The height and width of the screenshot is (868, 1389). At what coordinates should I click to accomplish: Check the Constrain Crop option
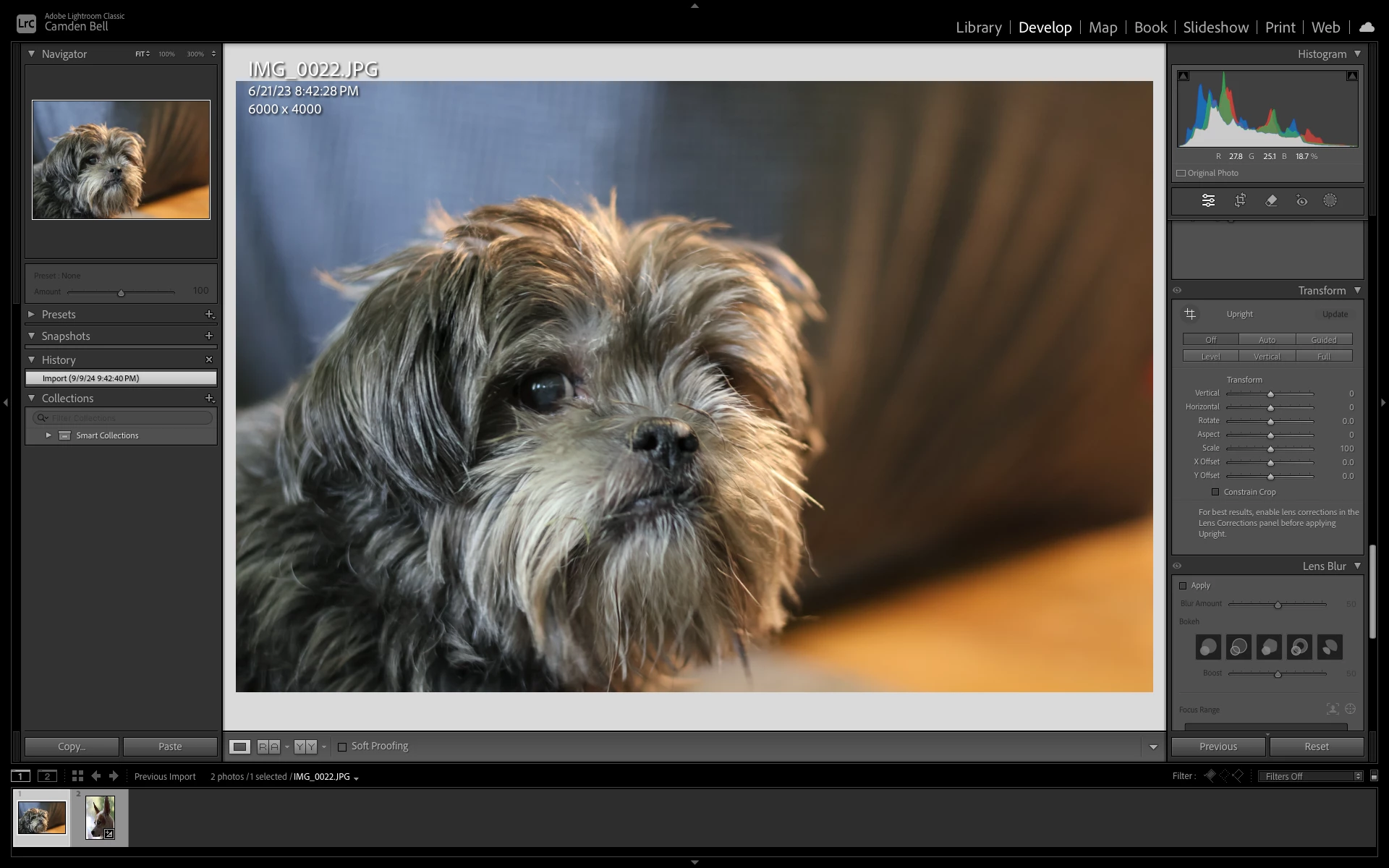[1215, 492]
